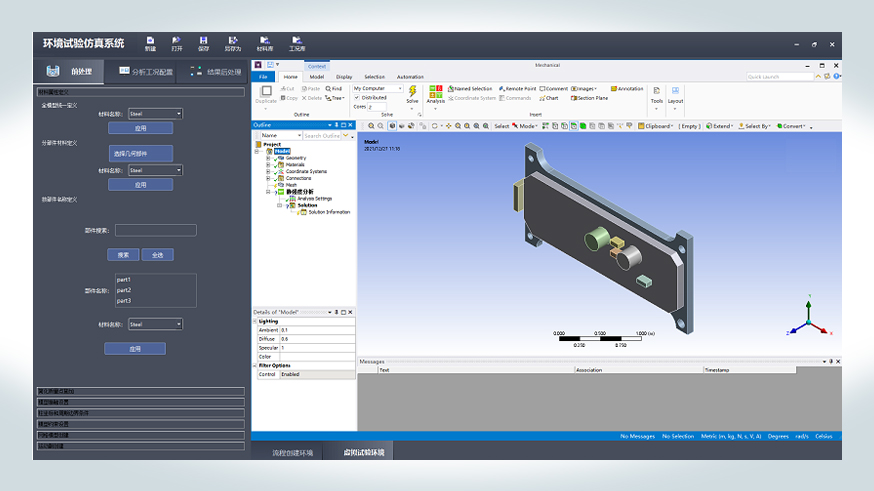Open the Tree dropdown in the ribbon
The width and height of the screenshot is (874, 491).
(x=335, y=98)
